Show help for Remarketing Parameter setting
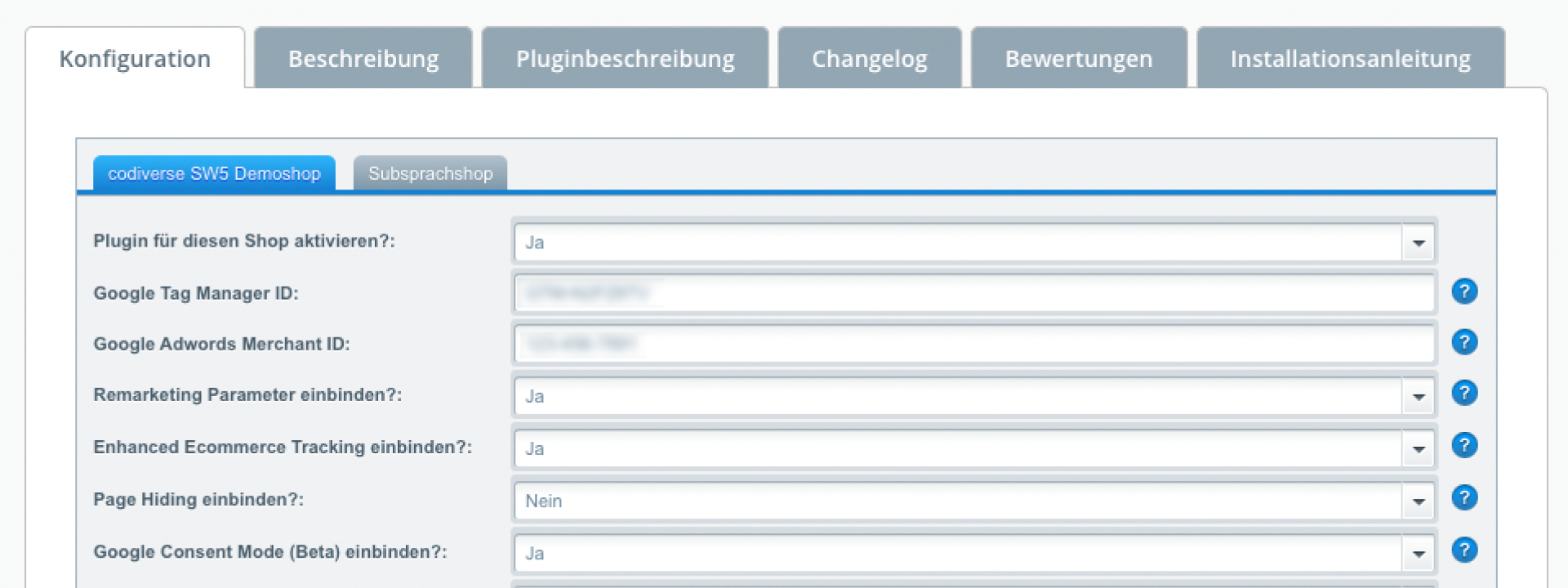Viewport: 1568px width, 588px height. 1464,393
